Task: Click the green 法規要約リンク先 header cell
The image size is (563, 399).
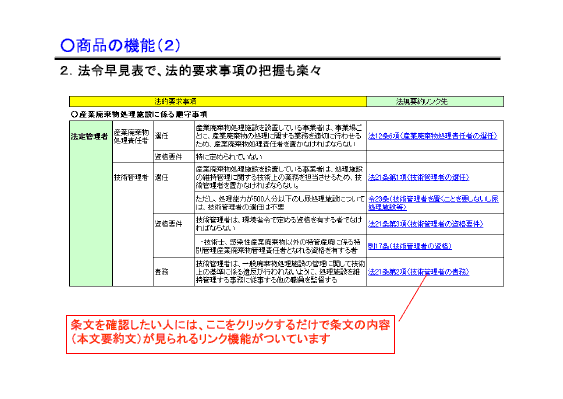Action: [435, 102]
